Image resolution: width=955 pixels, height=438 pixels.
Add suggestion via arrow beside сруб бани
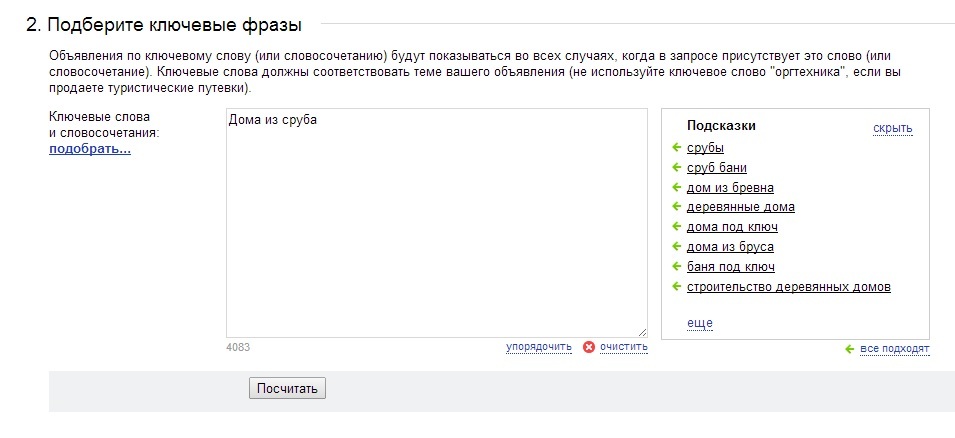point(675,168)
